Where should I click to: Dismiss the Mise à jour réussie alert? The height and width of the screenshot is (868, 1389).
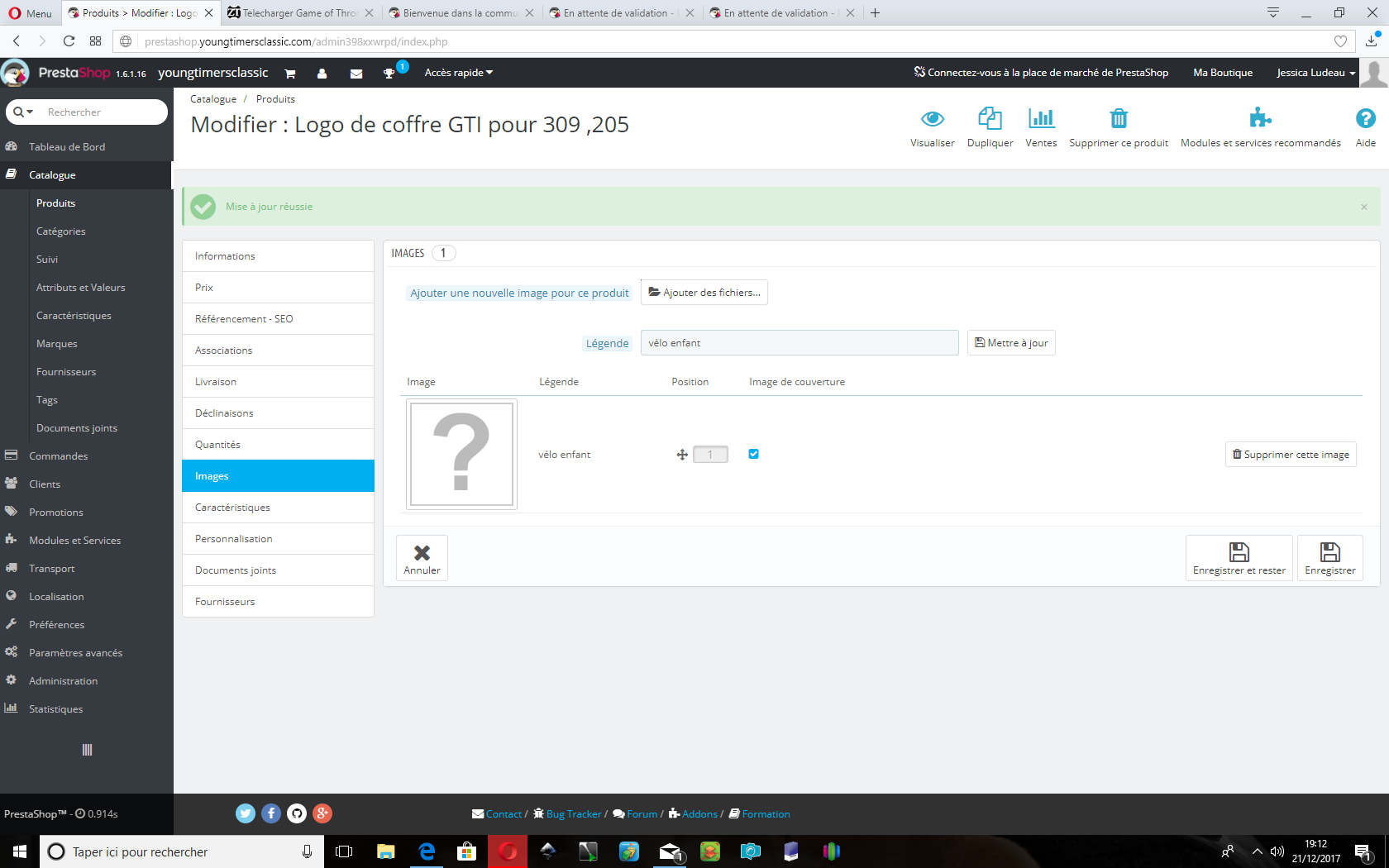[x=1364, y=207]
